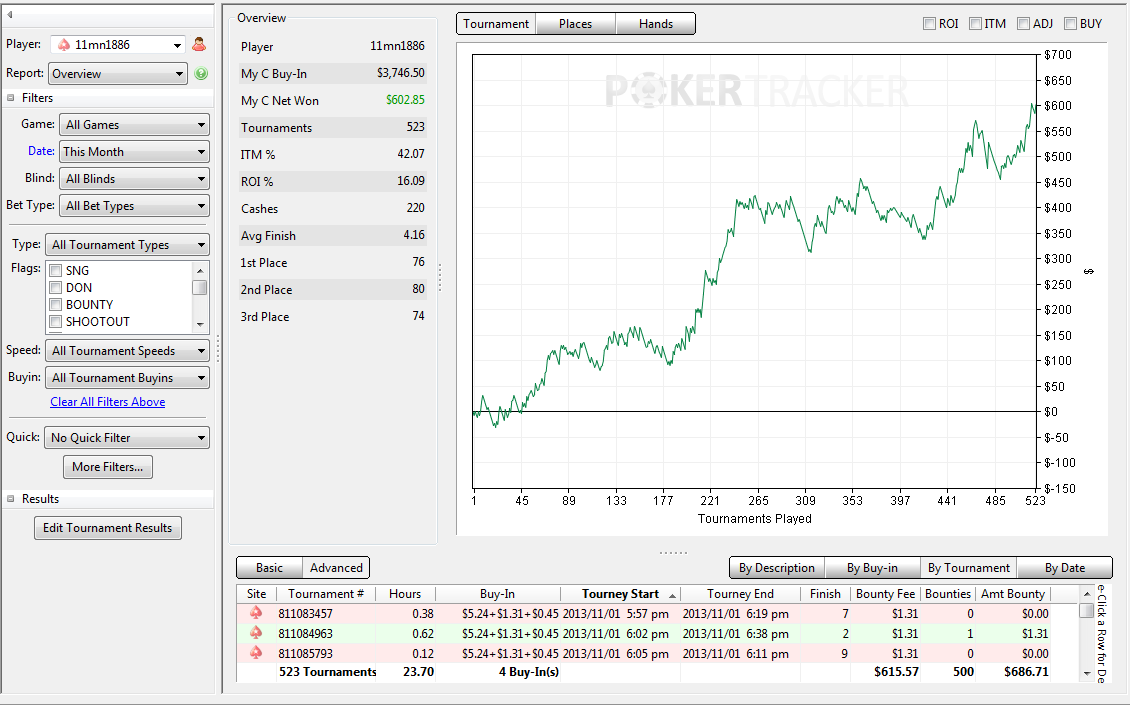Screen dimensions: 1130x705
Task: Select the Basic view tab
Action: [x=270, y=568]
